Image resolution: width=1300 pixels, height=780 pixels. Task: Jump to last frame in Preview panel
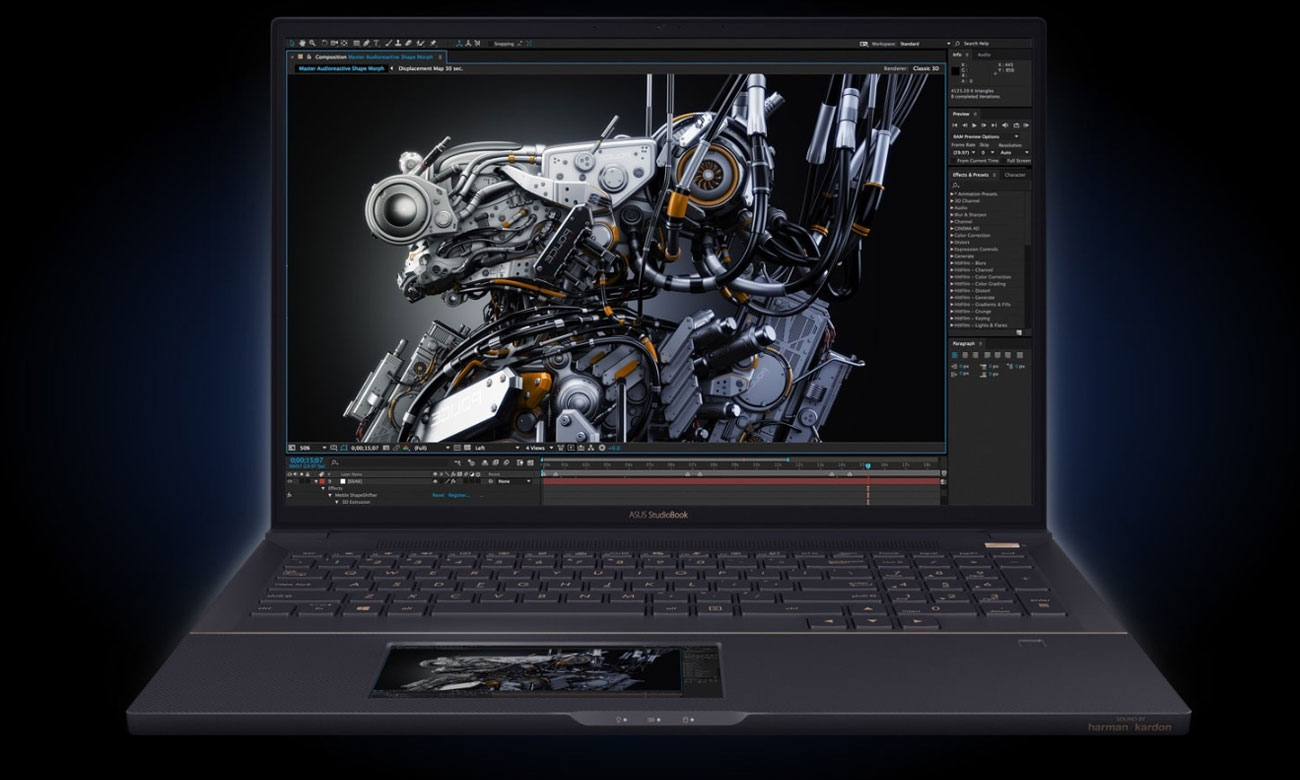(994, 125)
